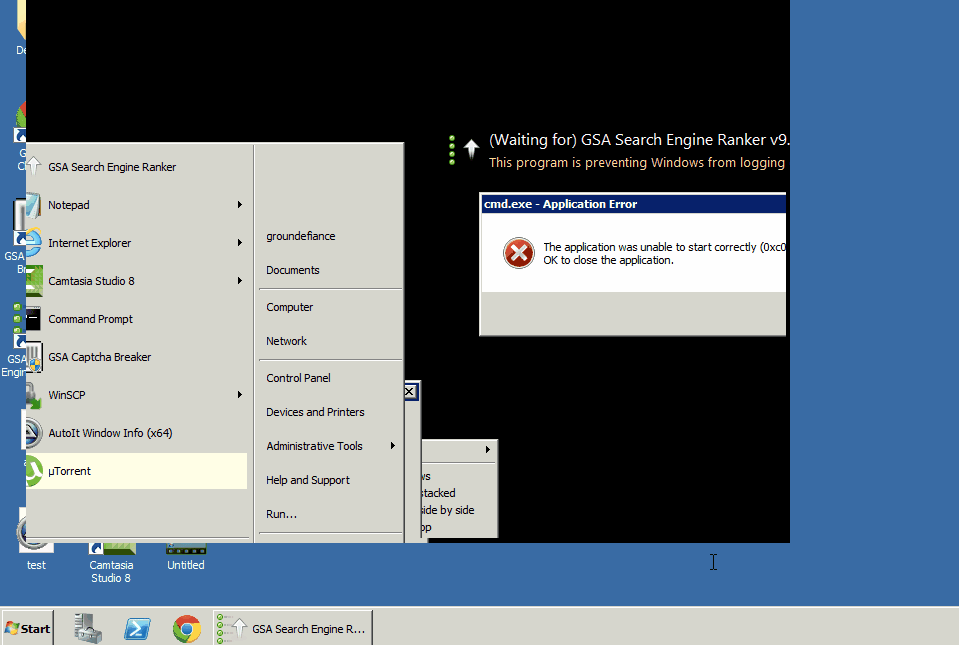This screenshot has width=959, height=645.
Task: Click the Command Prompt icon in the Start menu
Action: tap(34, 319)
